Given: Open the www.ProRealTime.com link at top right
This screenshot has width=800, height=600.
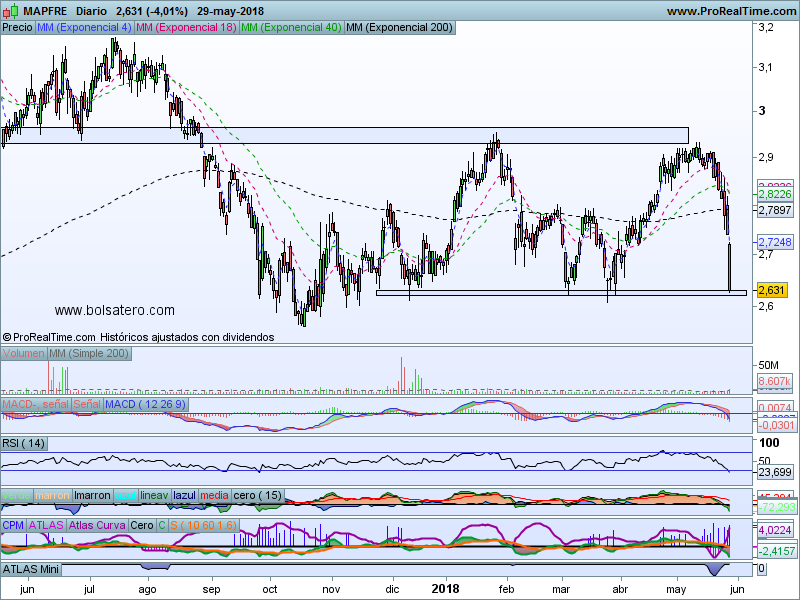Looking at the screenshot, I should click(x=730, y=11).
